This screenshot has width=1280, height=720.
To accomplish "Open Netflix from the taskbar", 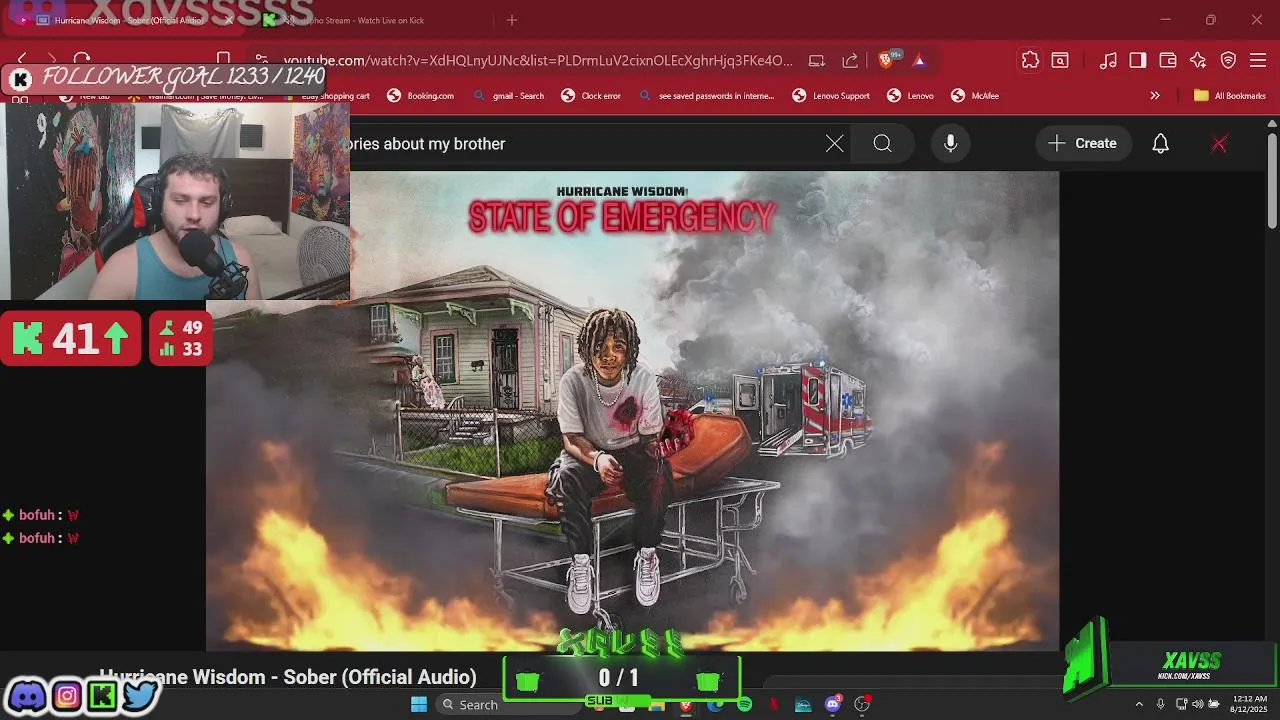I will pos(774,704).
